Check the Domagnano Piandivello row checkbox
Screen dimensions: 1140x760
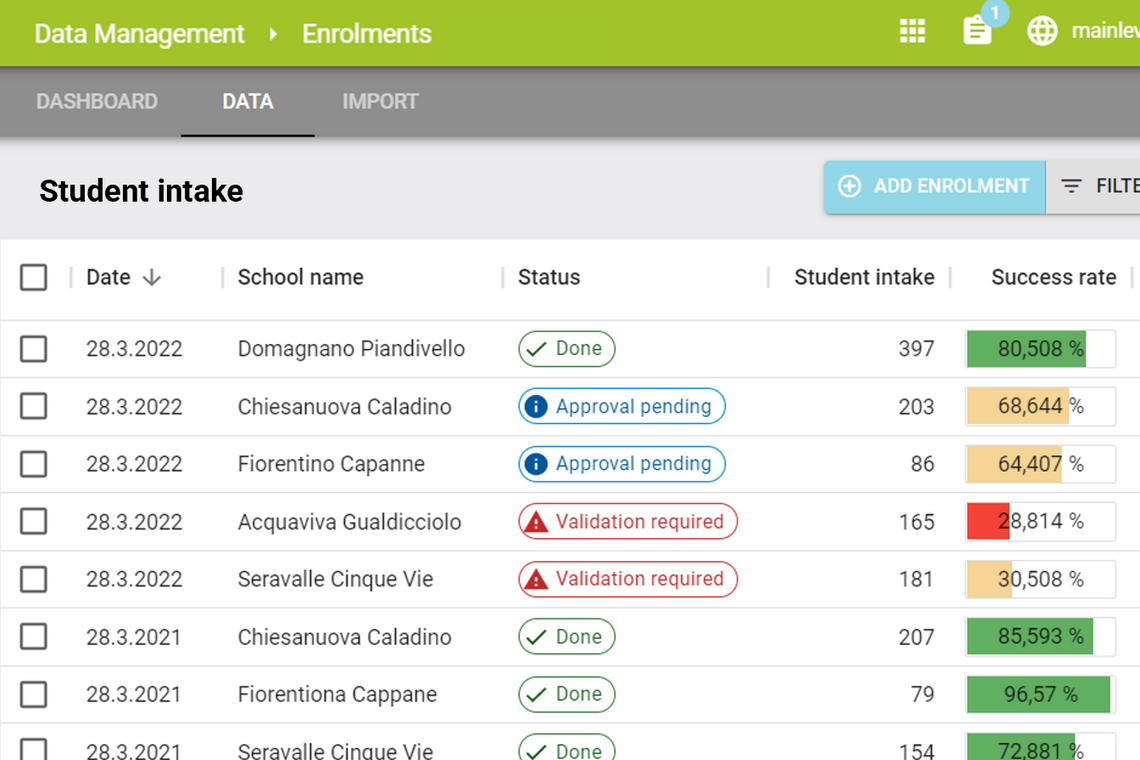pos(34,349)
